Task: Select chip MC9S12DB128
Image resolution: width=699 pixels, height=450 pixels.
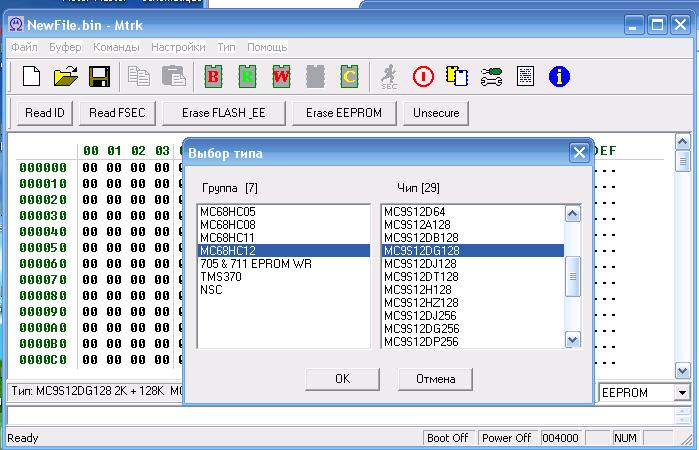Action: click(x=473, y=238)
